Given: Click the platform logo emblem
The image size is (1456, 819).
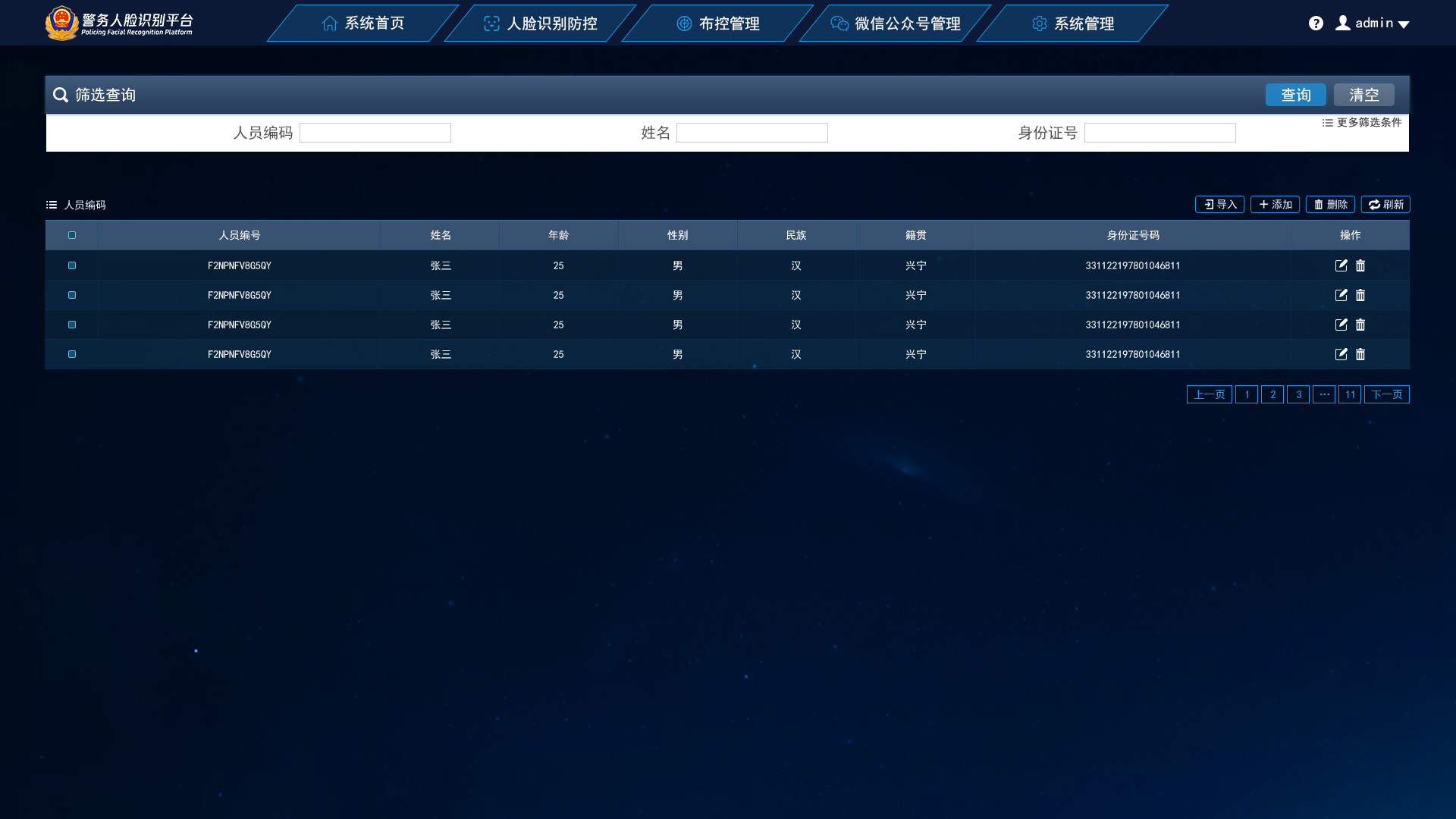Looking at the screenshot, I should tap(61, 23).
